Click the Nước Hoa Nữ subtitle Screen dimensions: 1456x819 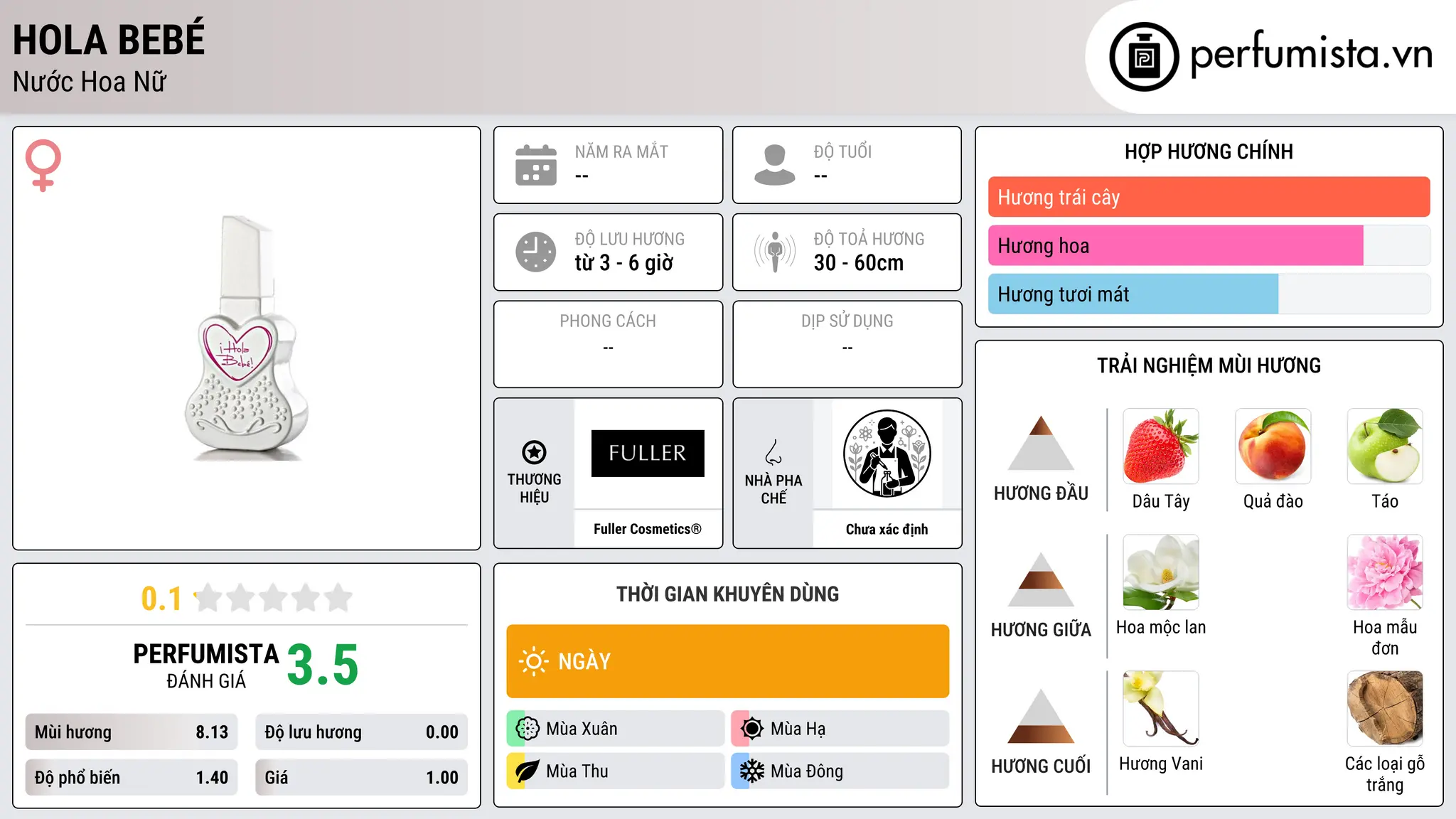90,82
